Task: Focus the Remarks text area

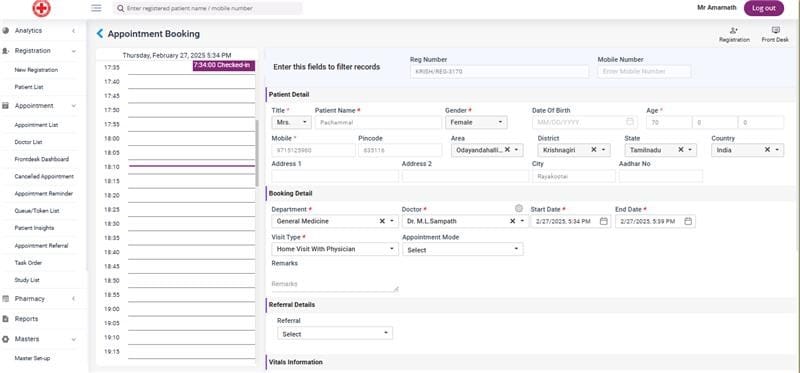Action: click(x=335, y=283)
